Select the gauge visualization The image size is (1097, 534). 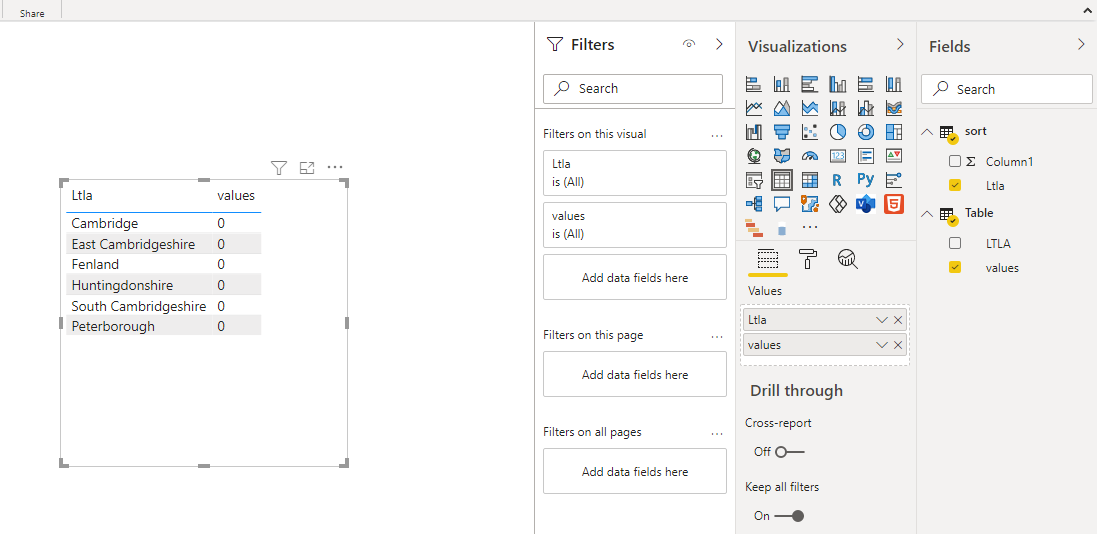click(x=809, y=155)
